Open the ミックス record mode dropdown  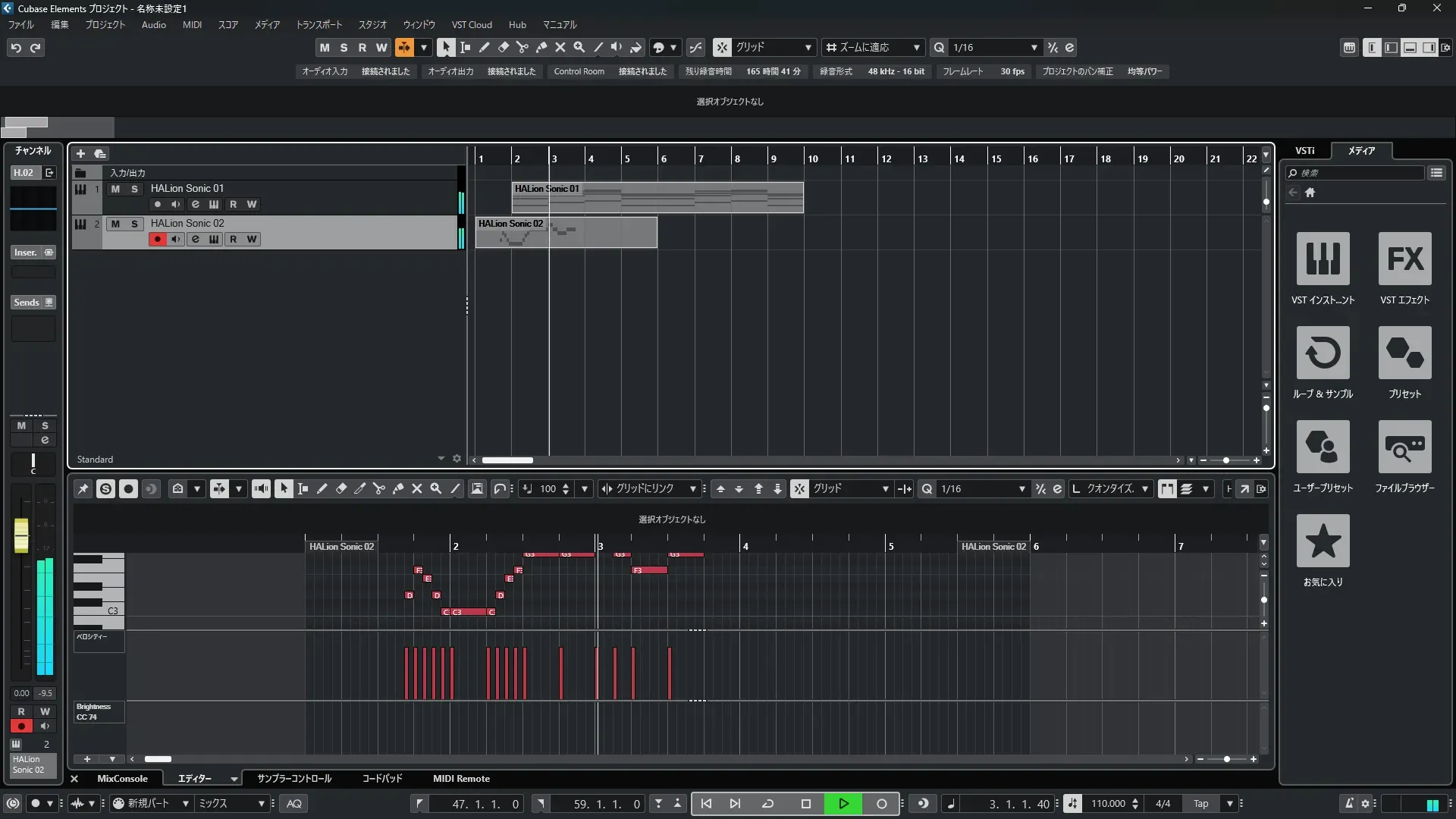coord(261,803)
